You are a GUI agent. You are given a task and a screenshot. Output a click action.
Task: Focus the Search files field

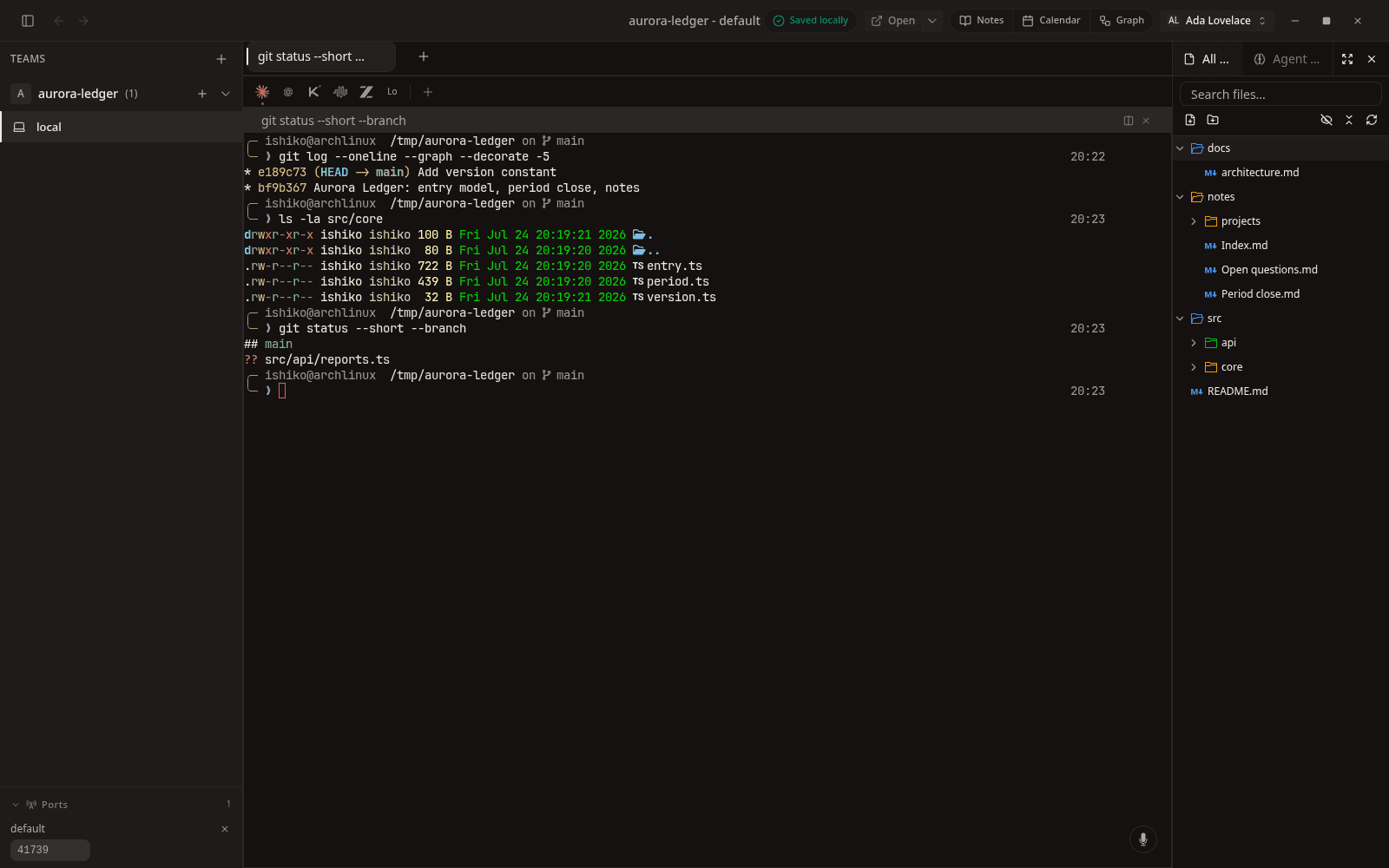(1280, 94)
